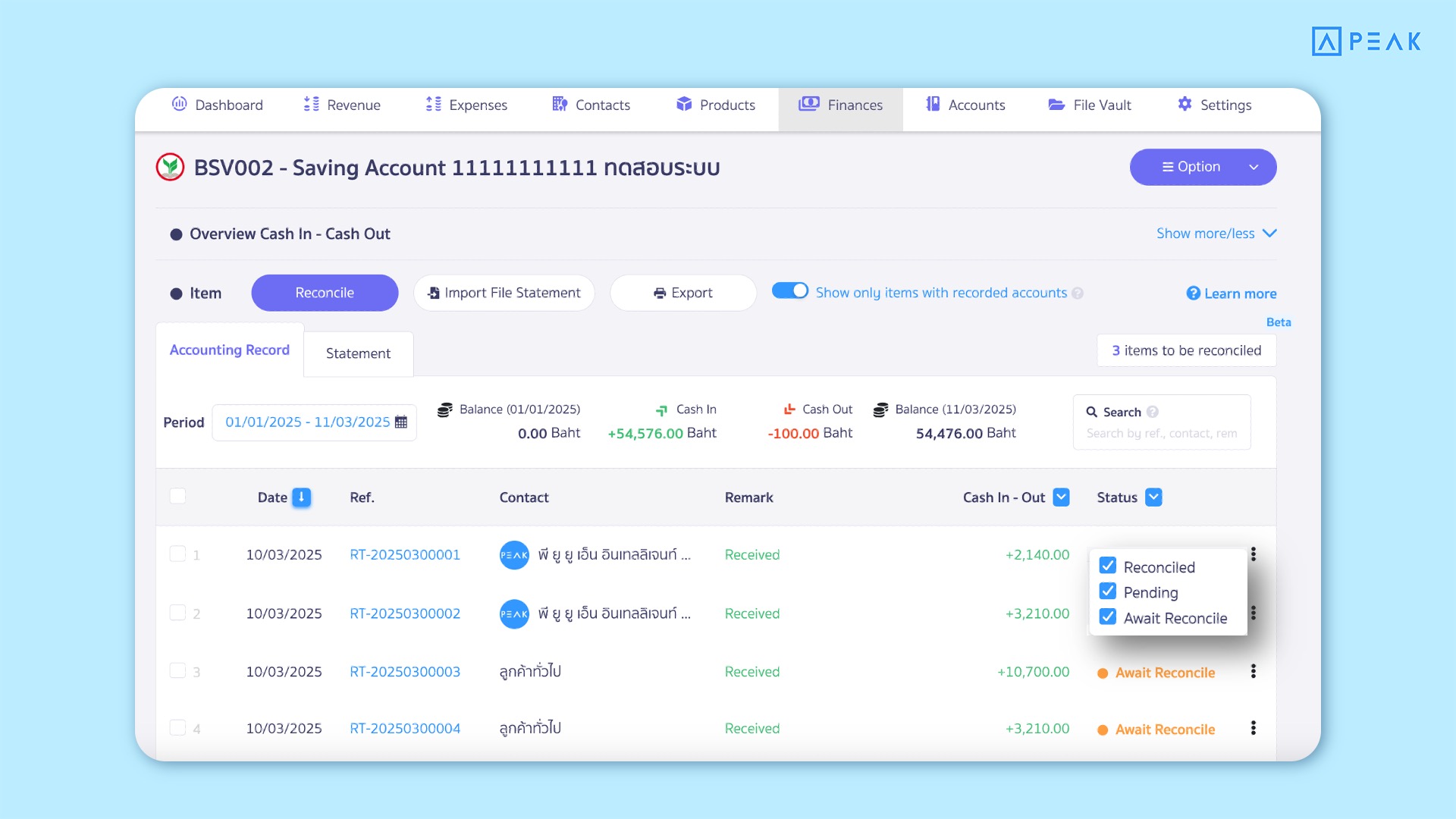Open the RT-20250300002 reference link
1456x819 pixels.
click(x=404, y=613)
